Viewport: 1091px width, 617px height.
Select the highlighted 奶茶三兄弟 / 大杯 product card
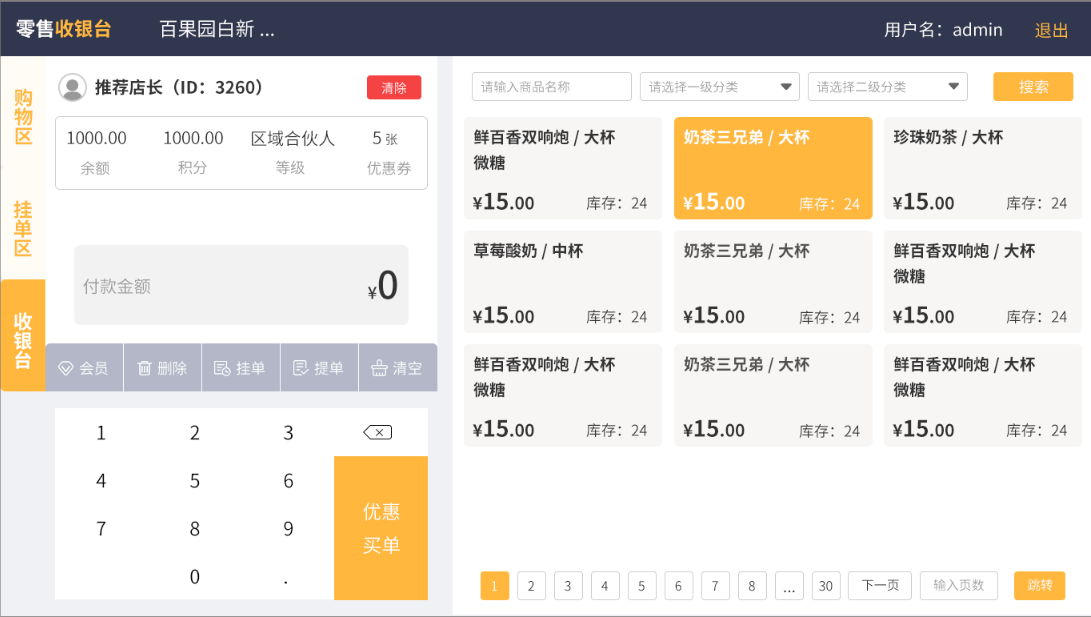[772, 168]
